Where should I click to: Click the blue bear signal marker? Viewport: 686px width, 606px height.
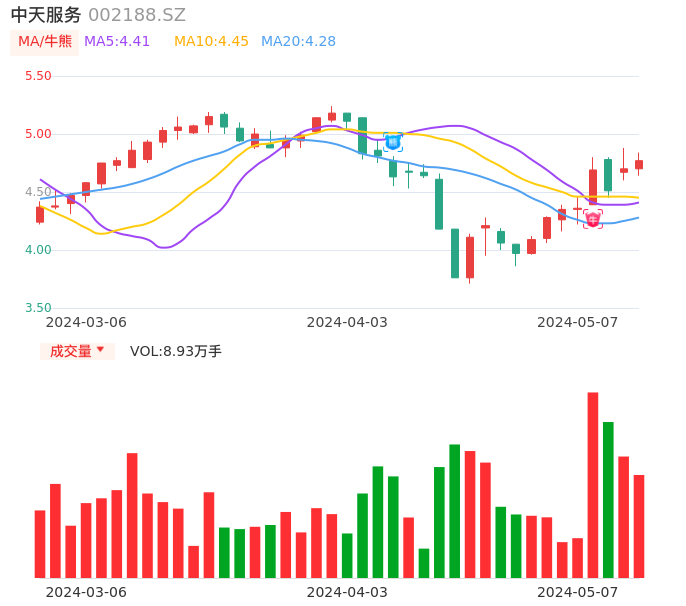coord(393,142)
